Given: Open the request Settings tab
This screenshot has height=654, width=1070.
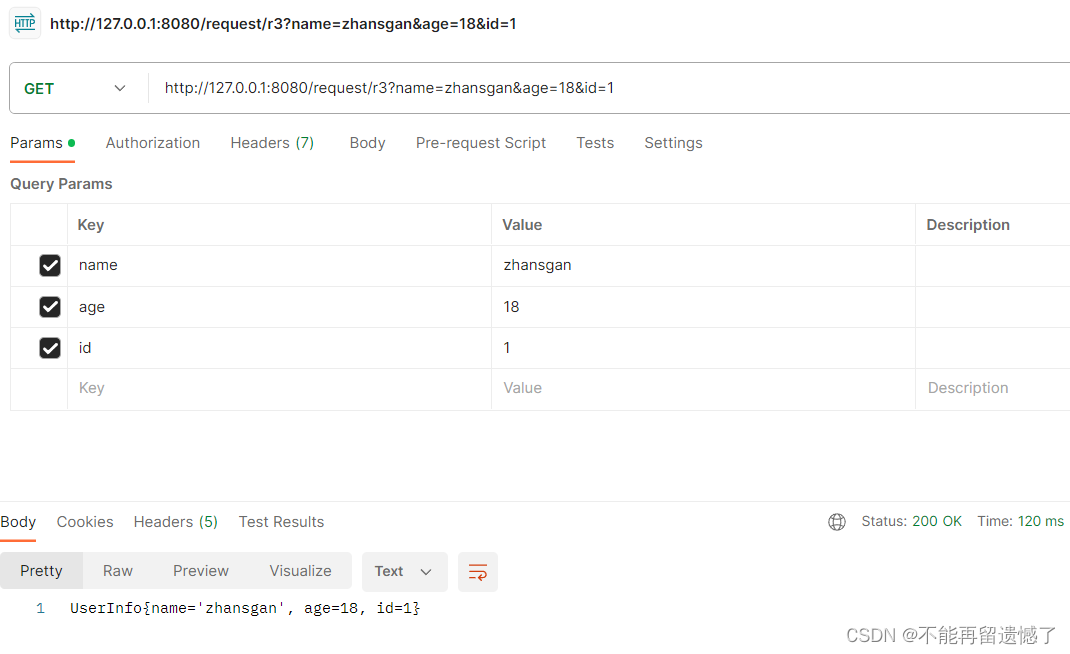Looking at the screenshot, I should [x=673, y=143].
